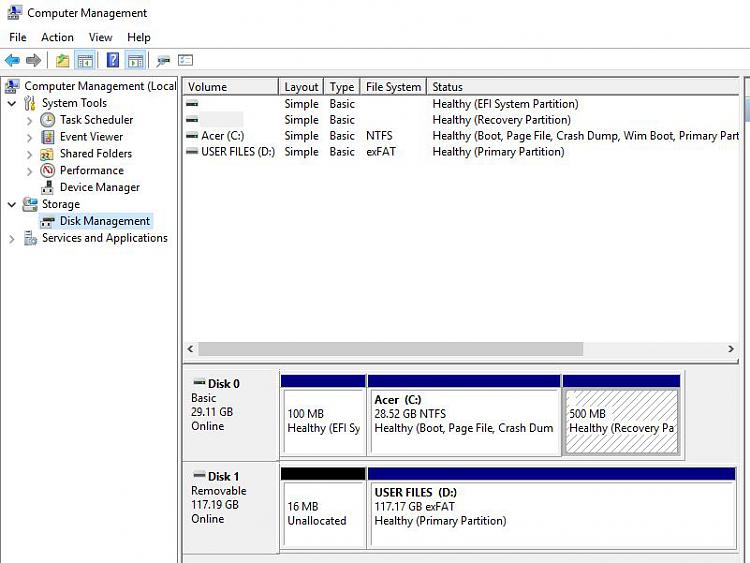Click the USER FILES (D:) volume drive icon
Image resolution: width=750 pixels, height=563 pixels.
click(x=192, y=152)
